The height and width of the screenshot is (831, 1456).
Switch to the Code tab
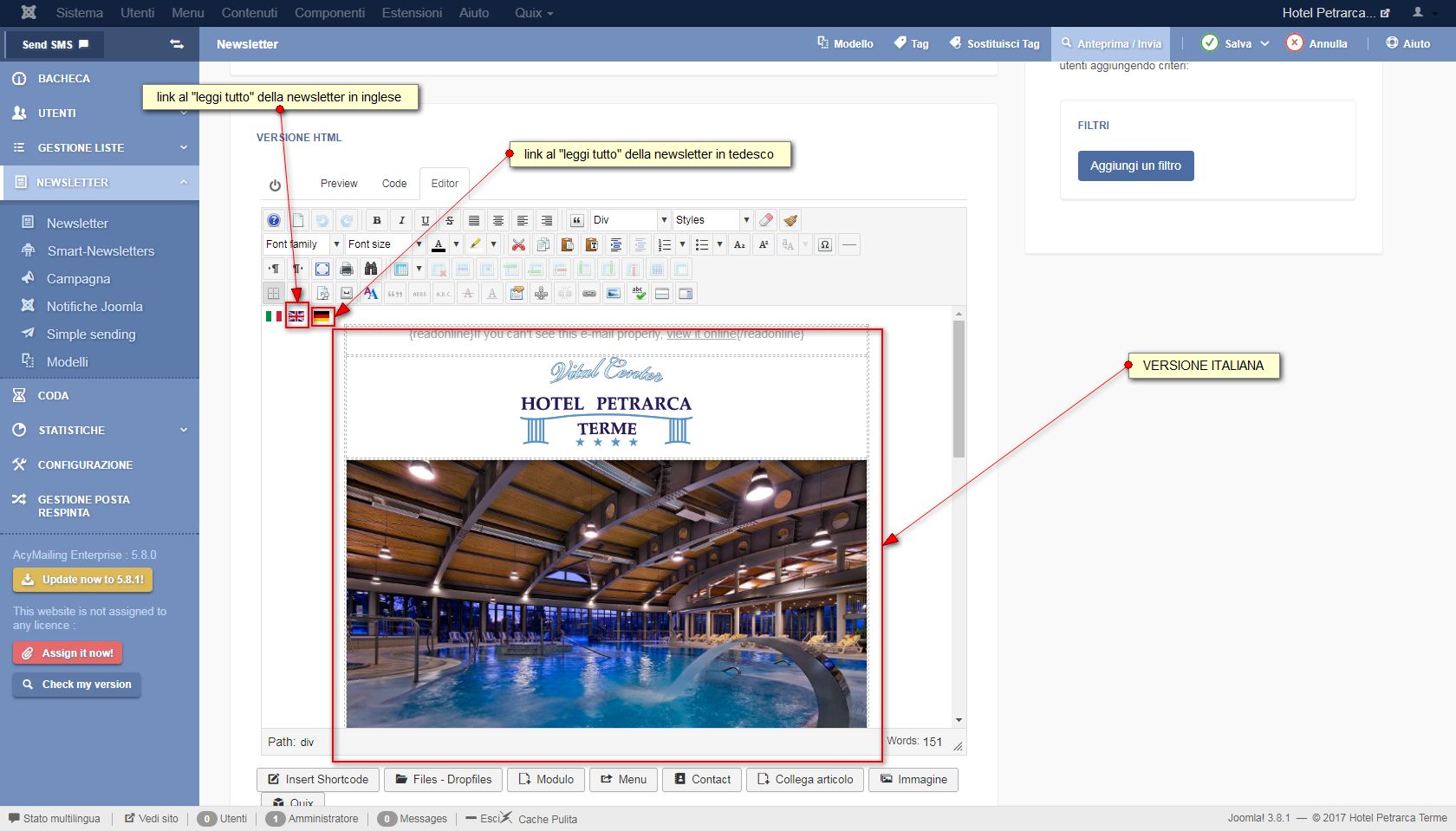click(x=394, y=184)
